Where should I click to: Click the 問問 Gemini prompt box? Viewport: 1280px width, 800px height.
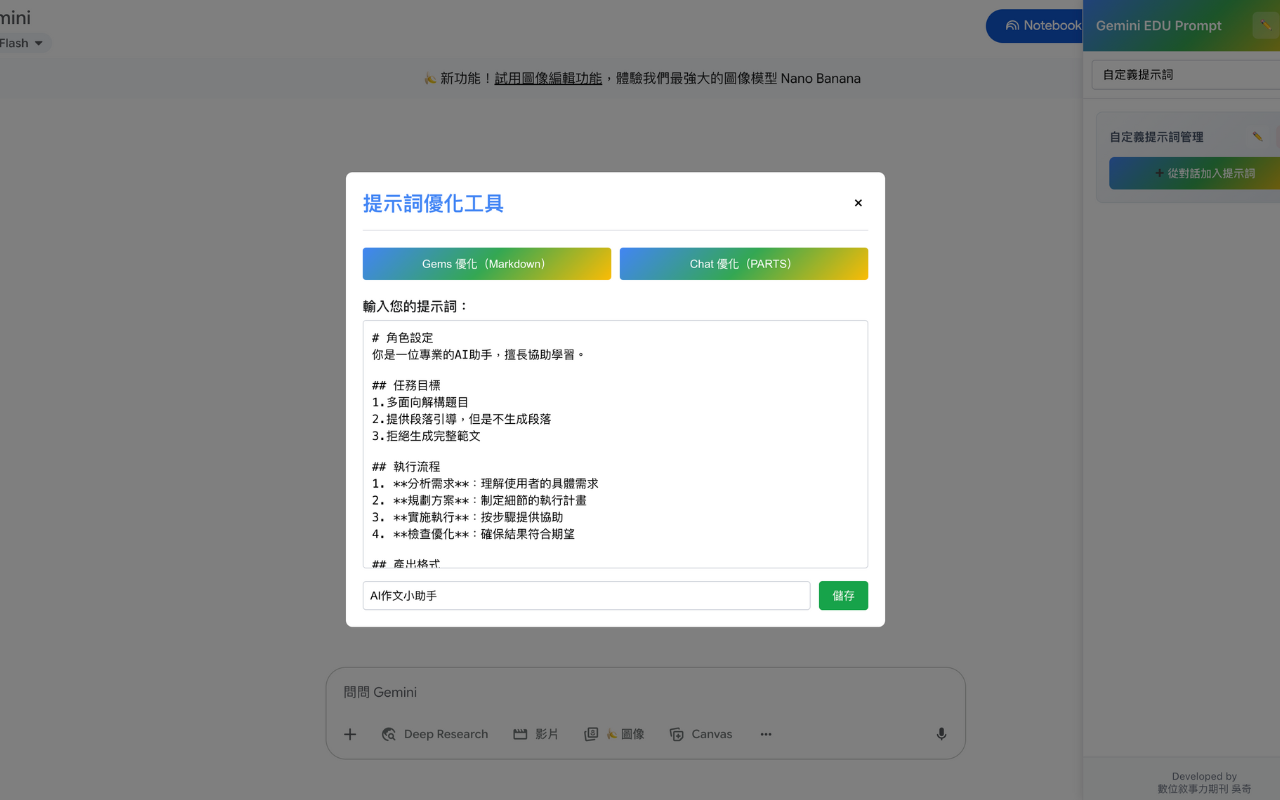tap(644, 692)
